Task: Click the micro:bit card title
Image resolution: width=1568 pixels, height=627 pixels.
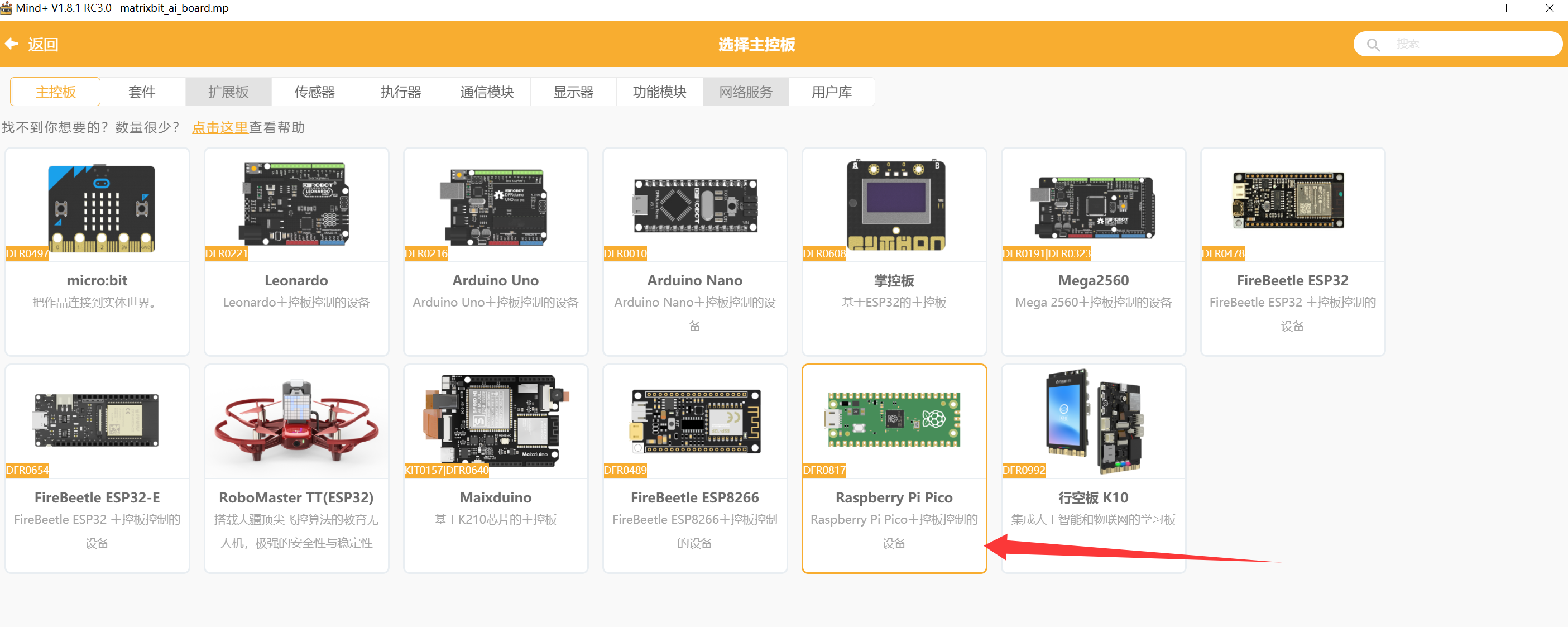Action: [97, 281]
